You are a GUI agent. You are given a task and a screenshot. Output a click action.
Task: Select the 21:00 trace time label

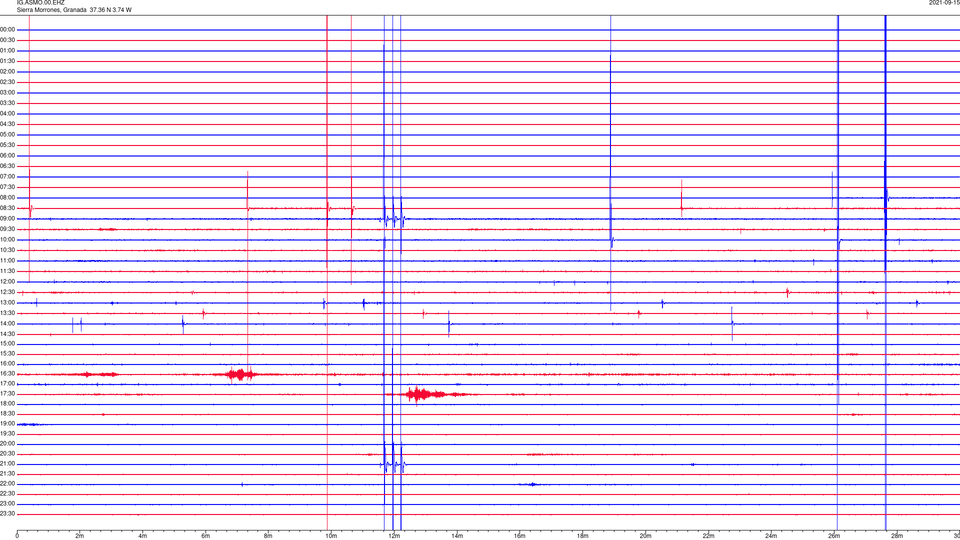click(8, 463)
